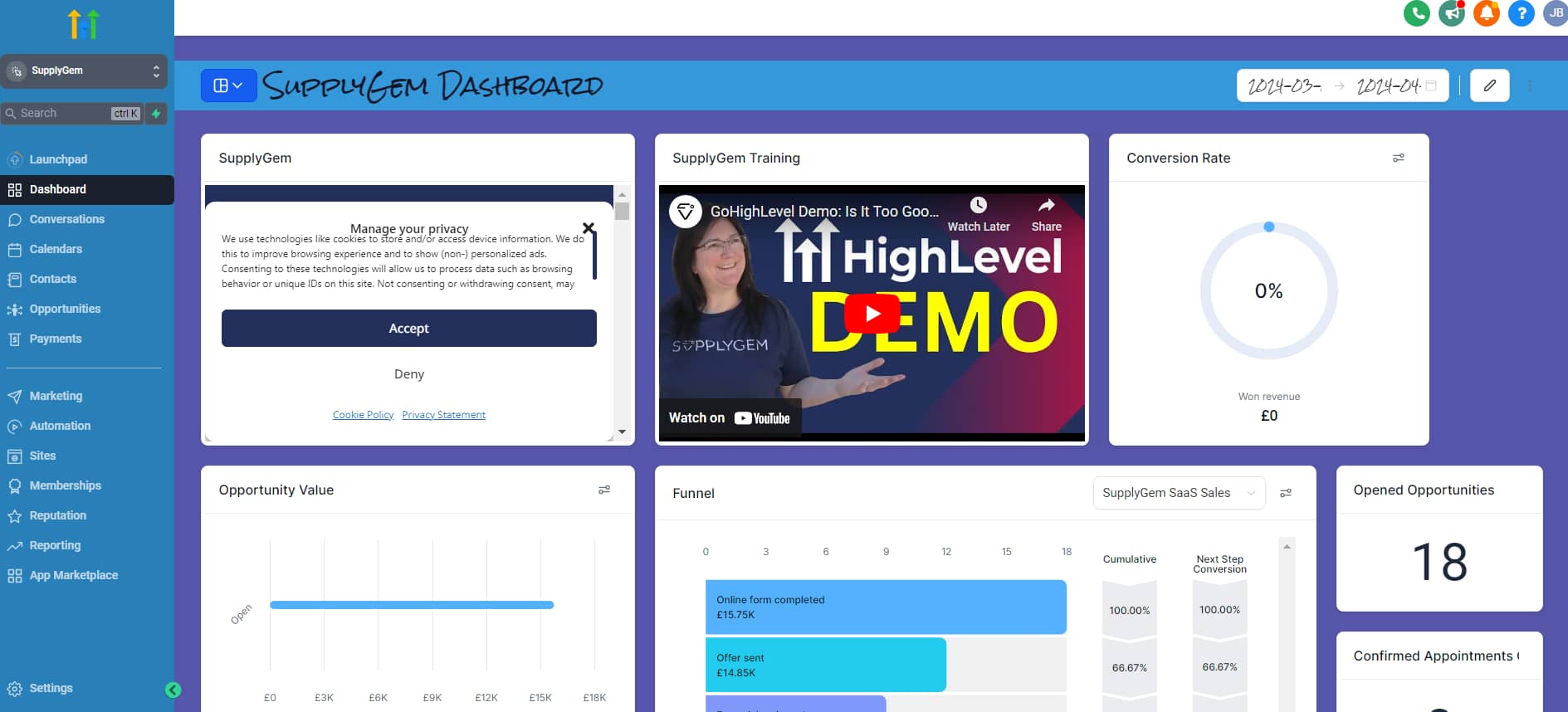Play the HighLevel Demo YouTube video

[x=872, y=314]
